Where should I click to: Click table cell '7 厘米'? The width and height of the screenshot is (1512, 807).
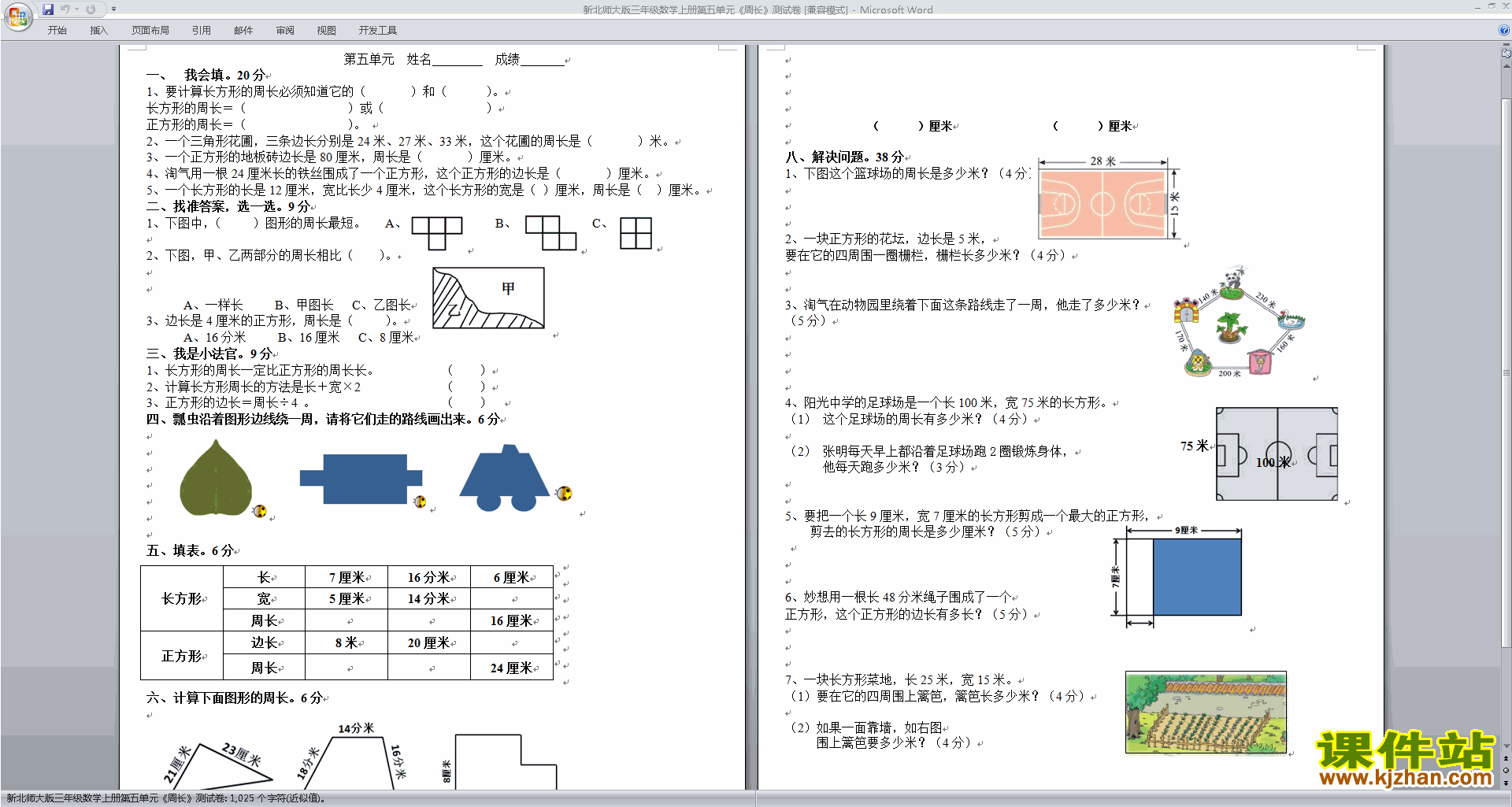coord(346,577)
